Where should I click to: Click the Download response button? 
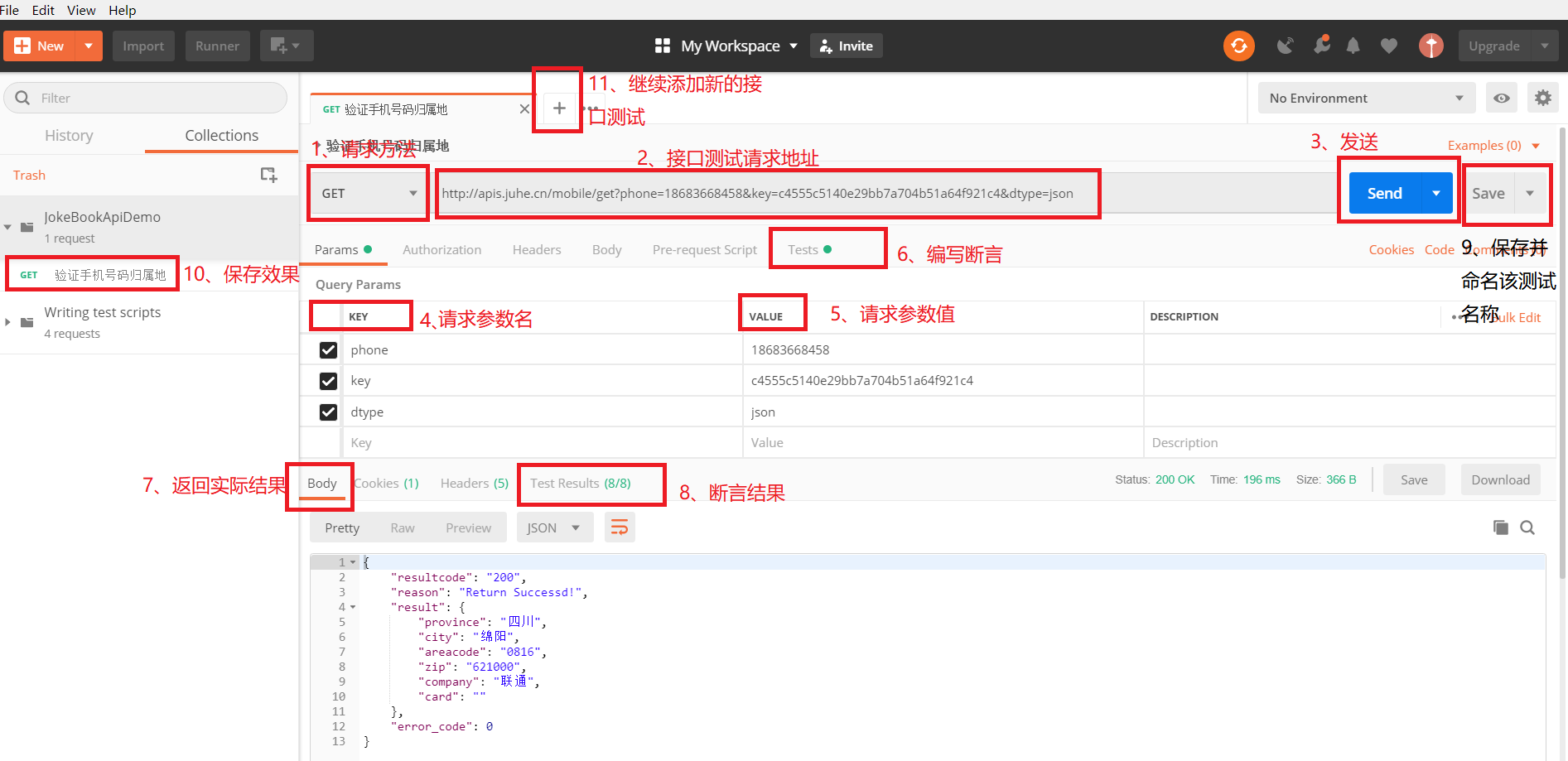(1500, 479)
